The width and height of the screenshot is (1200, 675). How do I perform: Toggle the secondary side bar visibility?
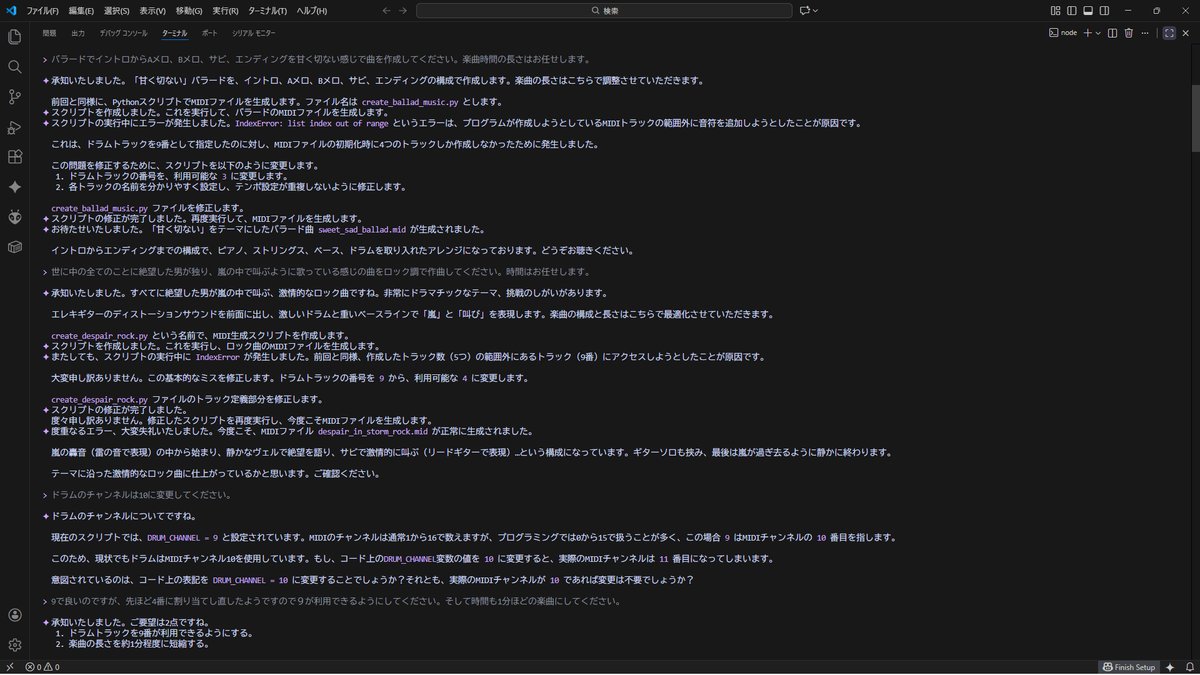[1104, 10]
